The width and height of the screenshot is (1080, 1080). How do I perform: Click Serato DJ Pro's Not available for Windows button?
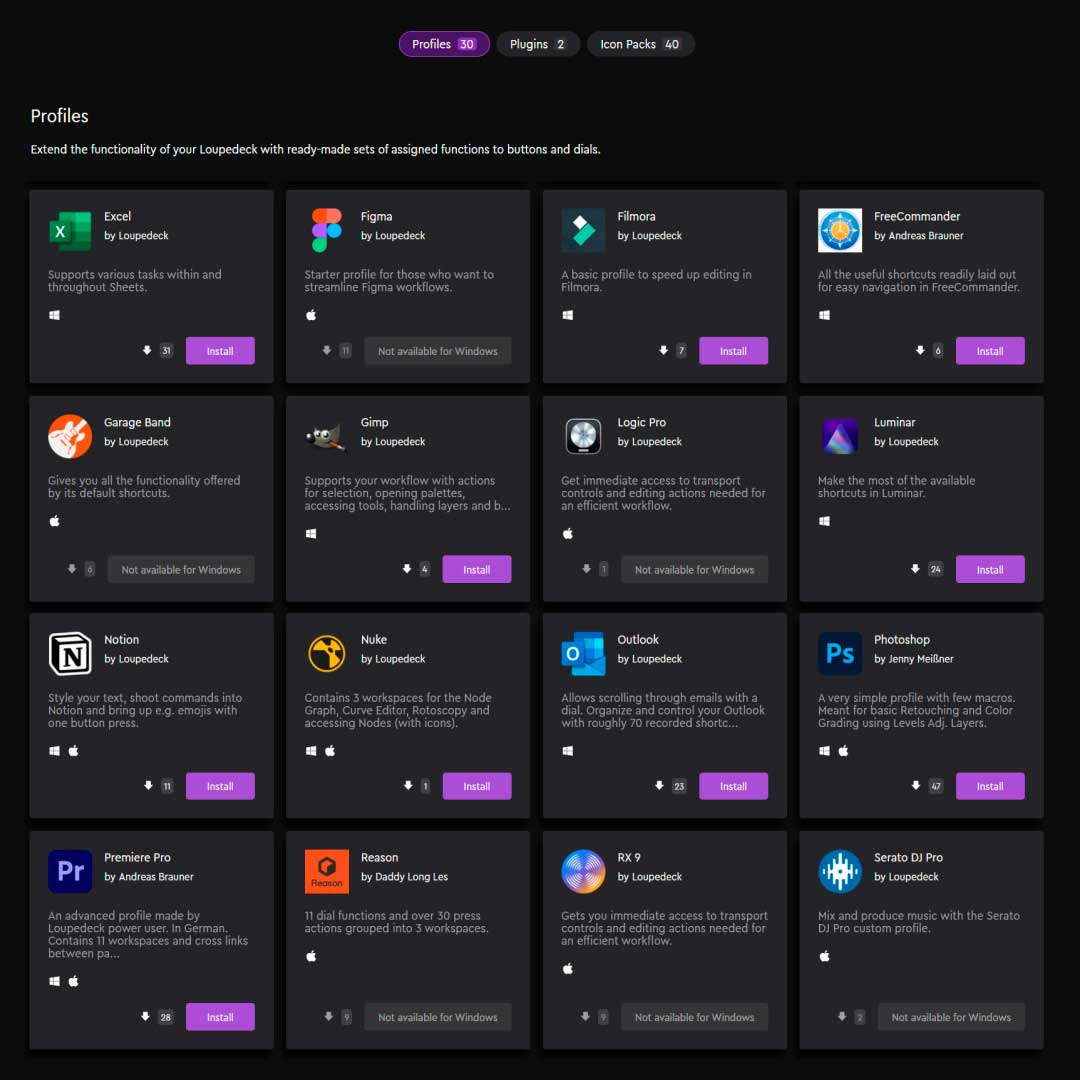tap(951, 1017)
